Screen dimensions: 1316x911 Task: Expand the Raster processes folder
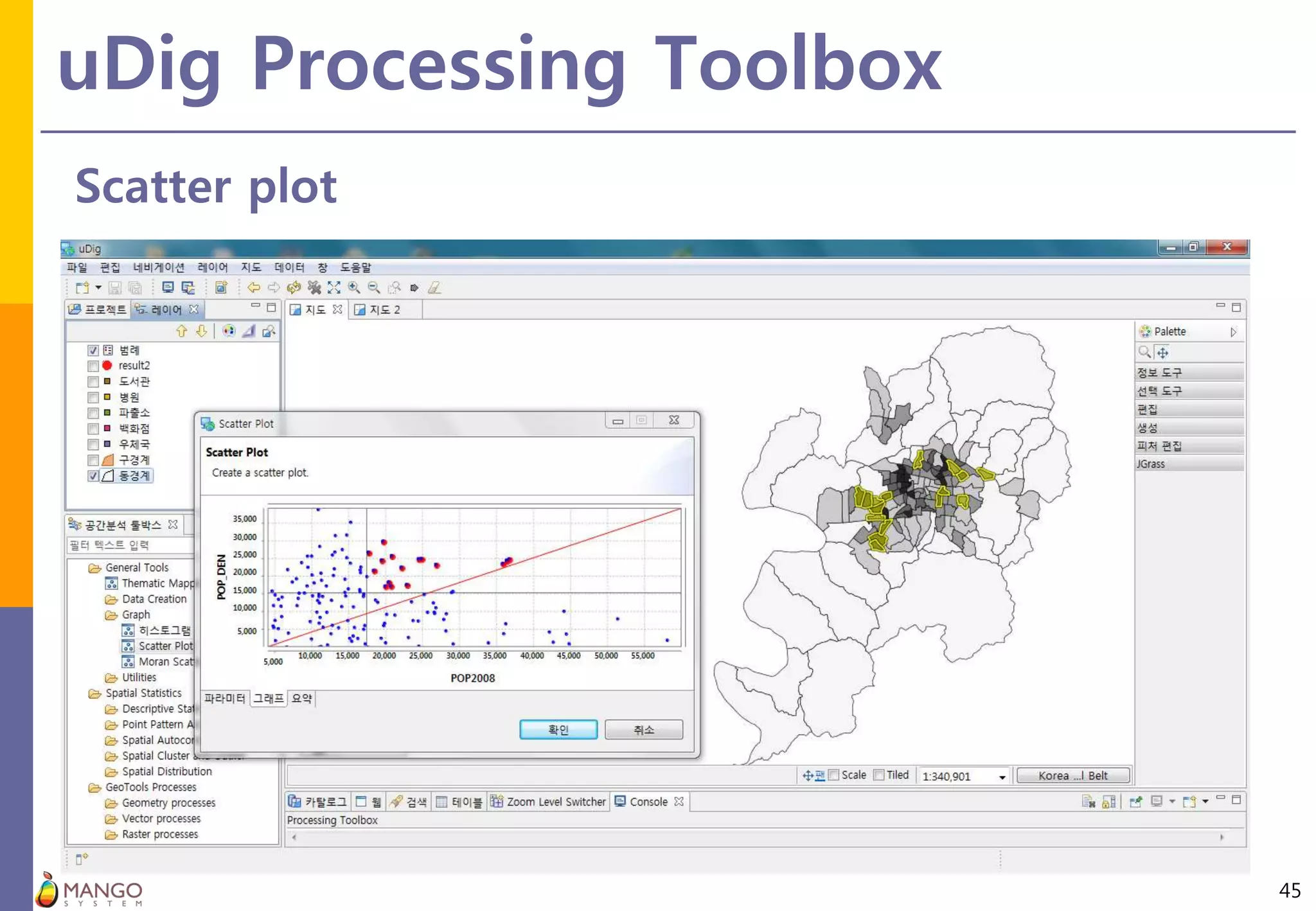tap(111, 835)
